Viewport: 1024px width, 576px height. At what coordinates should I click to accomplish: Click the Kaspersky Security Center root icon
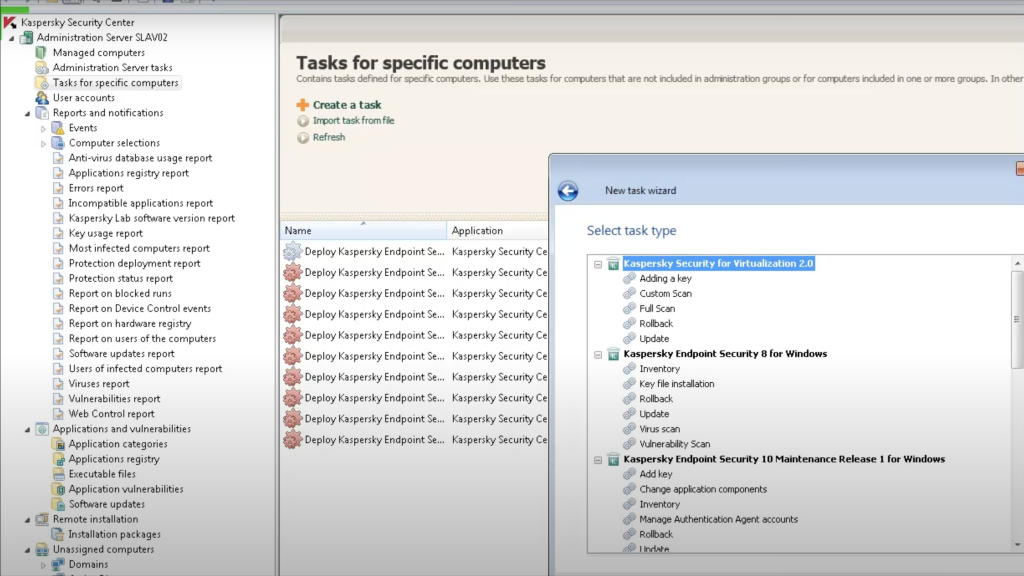10,22
